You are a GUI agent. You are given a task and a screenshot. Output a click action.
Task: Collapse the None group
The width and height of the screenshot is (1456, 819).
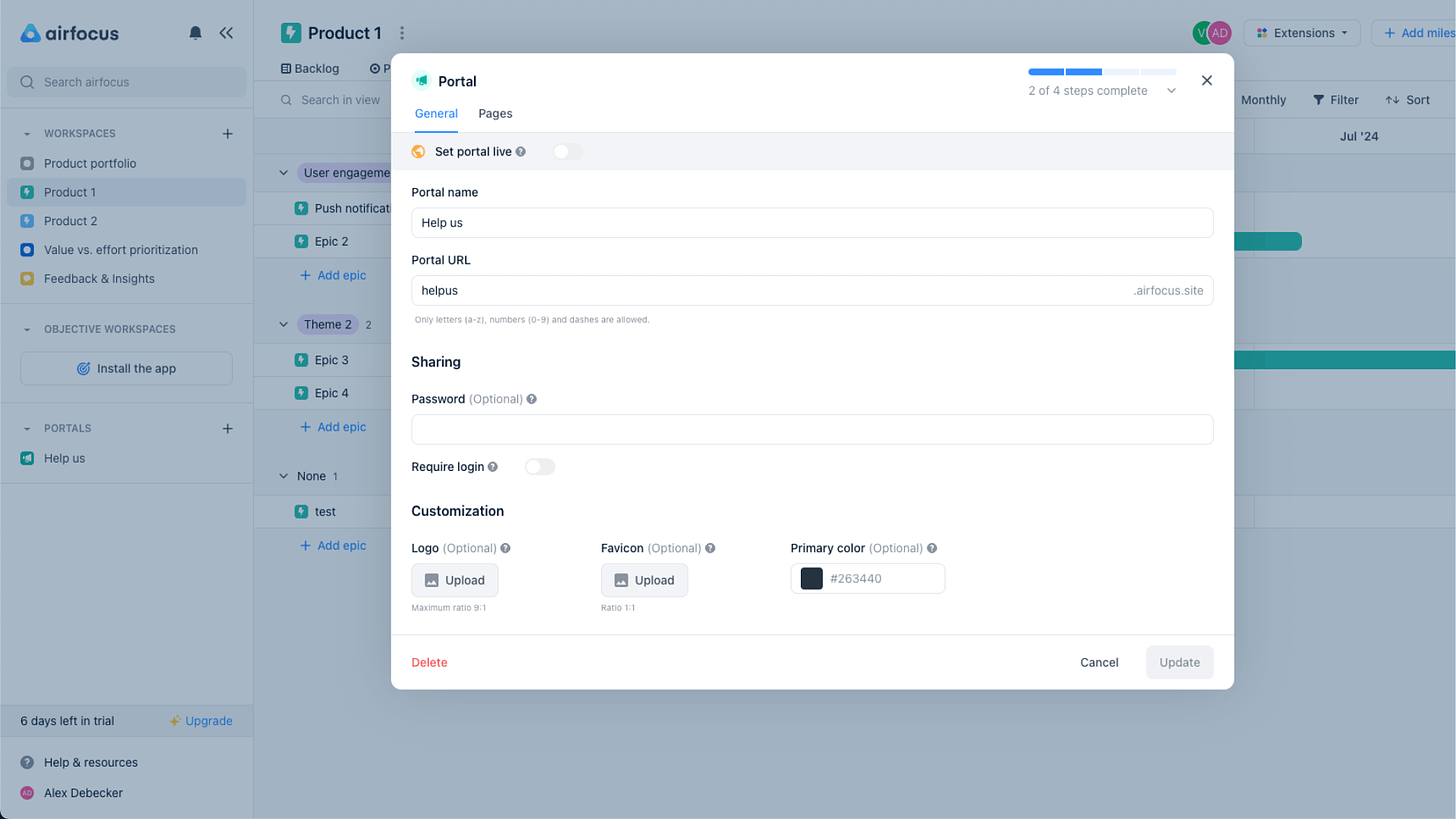click(283, 476)
